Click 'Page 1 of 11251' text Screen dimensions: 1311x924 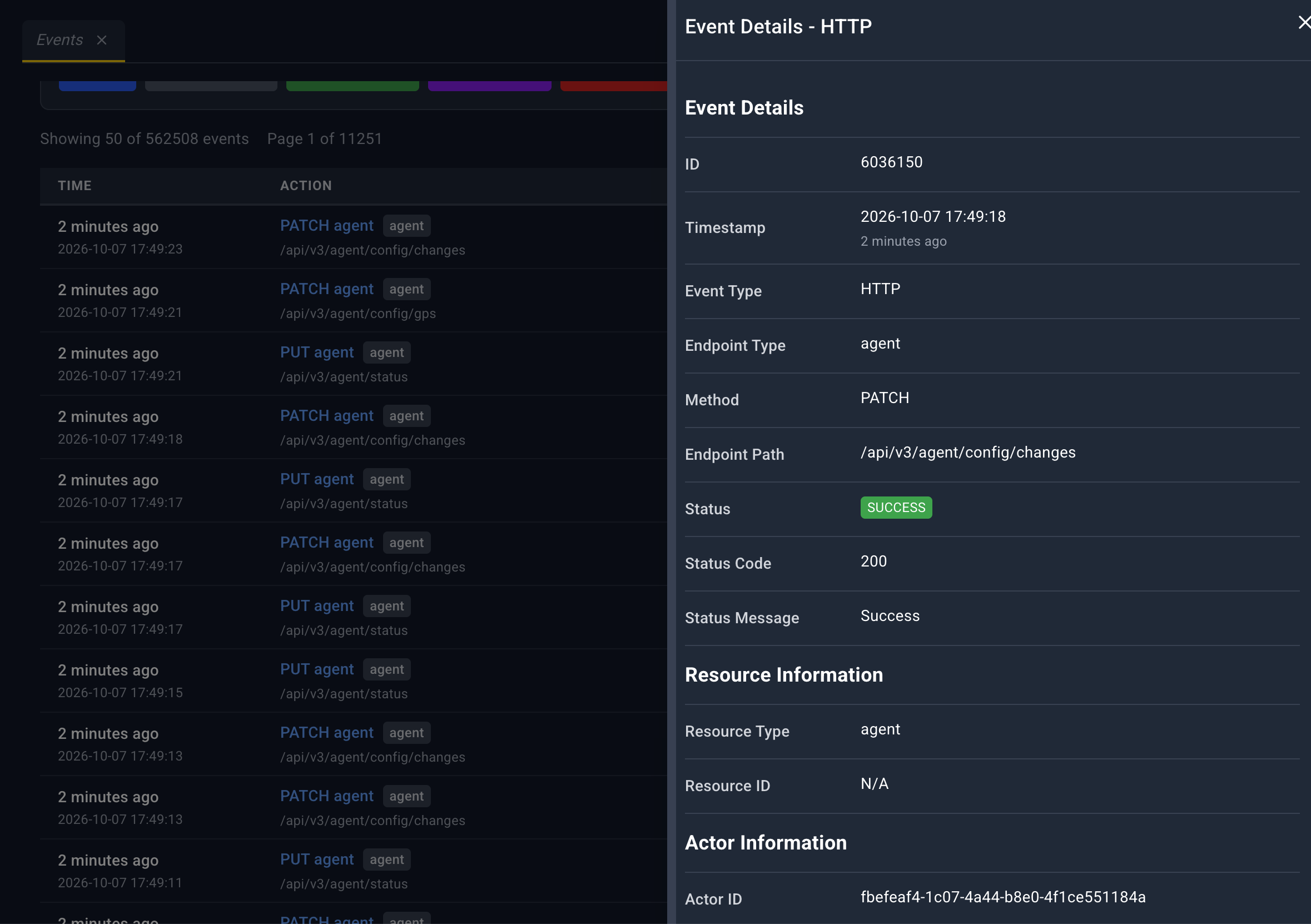point(324,139)
